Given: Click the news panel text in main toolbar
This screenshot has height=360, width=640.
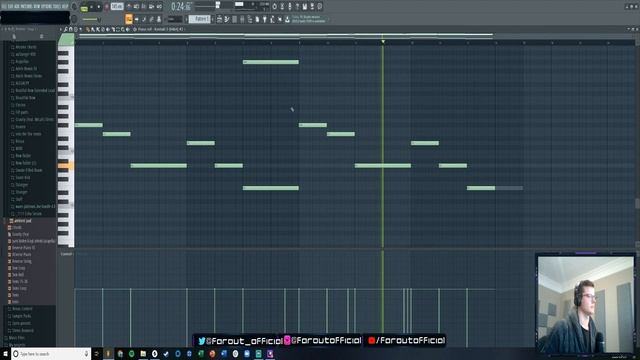Looking at the screenshot, I should click(x=309, y=19).
